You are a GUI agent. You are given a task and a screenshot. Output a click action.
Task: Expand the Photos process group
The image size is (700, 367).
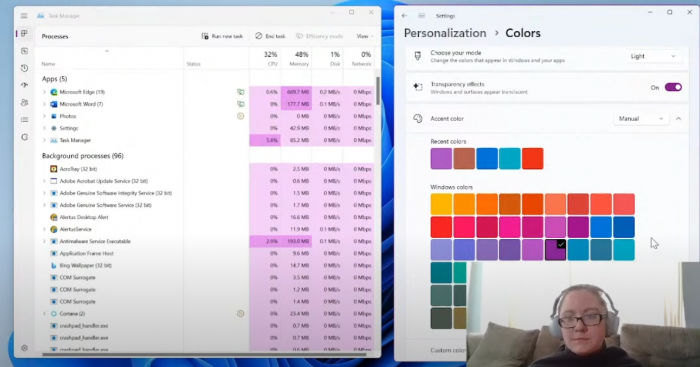coord(44,116)
